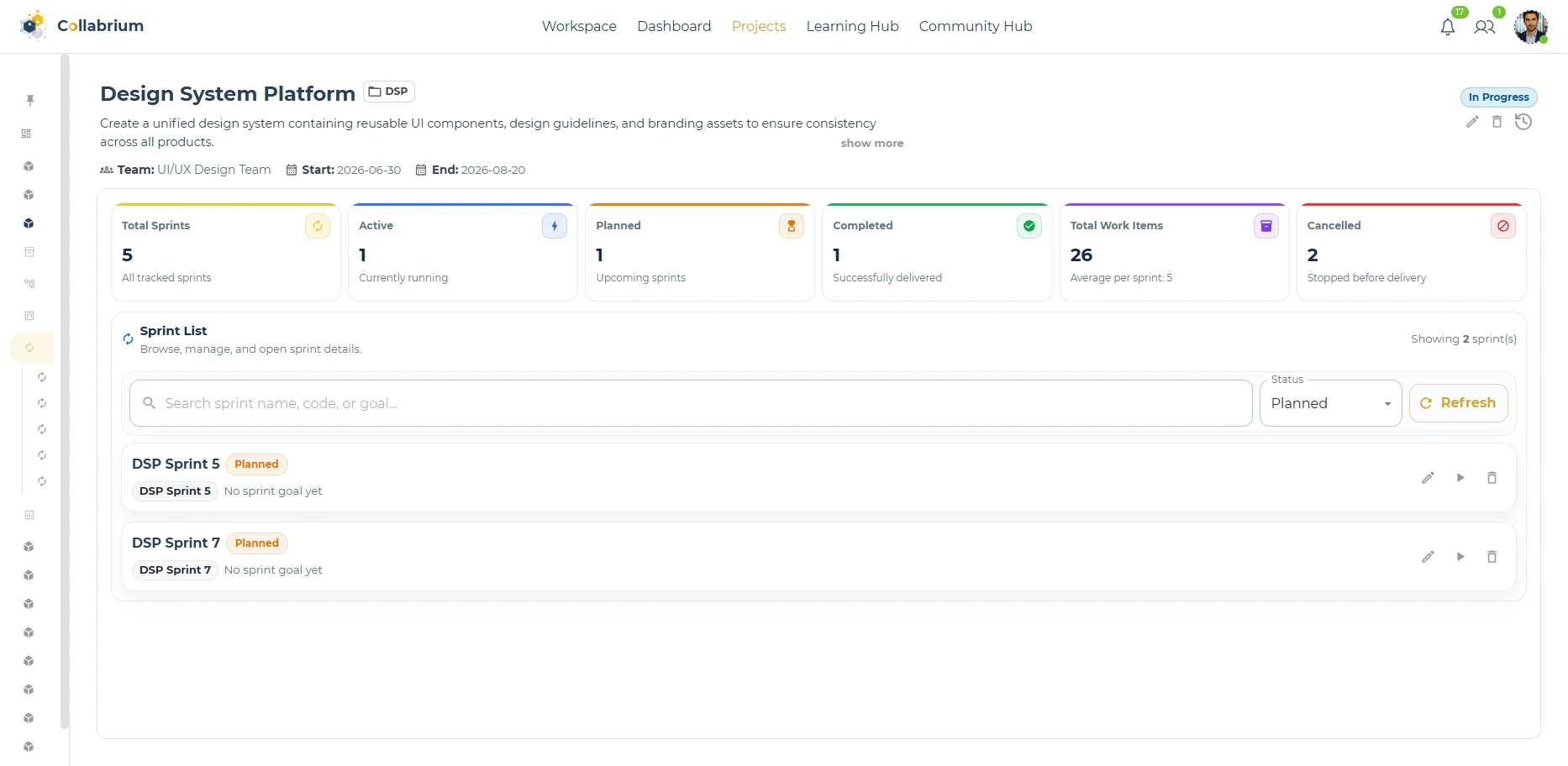The width and height of the screenshot is (1568, 766).
Task: Delete DSP Sprint 7 with the trash icon
Action: point(1492,557)
